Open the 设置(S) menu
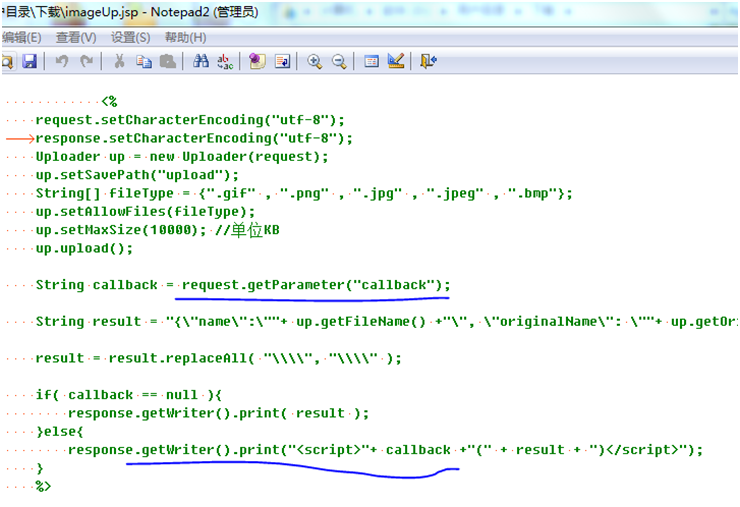 [131, 38]
